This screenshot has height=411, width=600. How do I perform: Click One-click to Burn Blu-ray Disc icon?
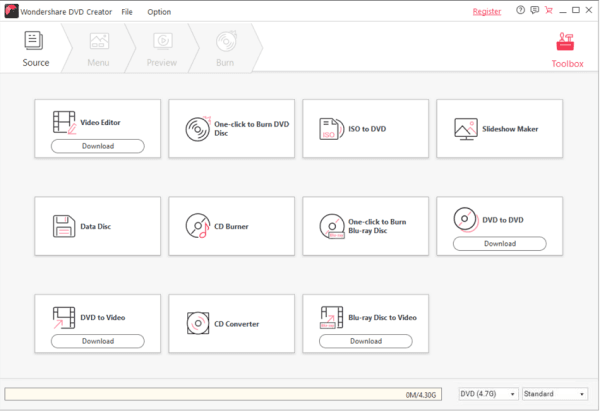click(x=332, y=226)
